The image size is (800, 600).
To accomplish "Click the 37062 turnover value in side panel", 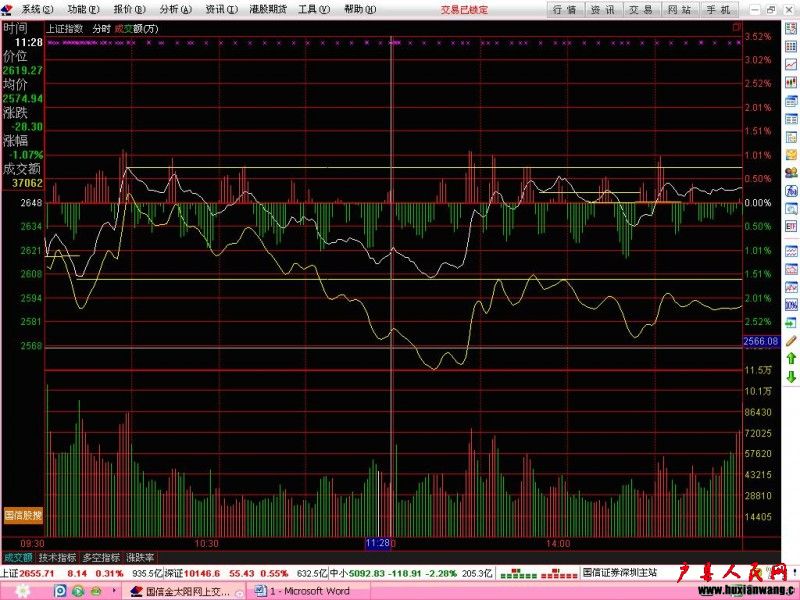I will coord(28,183).
